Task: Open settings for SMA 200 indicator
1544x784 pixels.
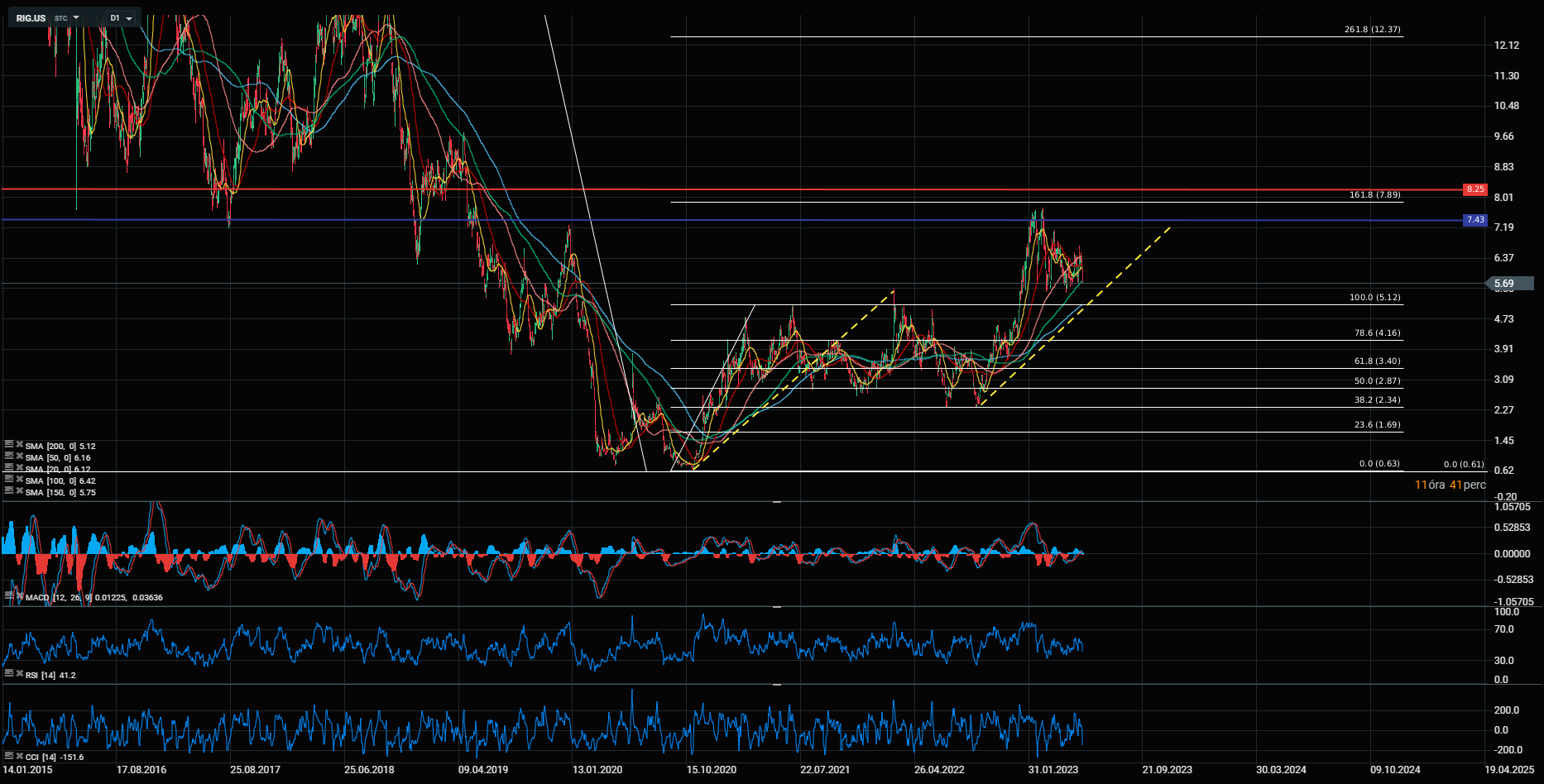Action: 8,446
